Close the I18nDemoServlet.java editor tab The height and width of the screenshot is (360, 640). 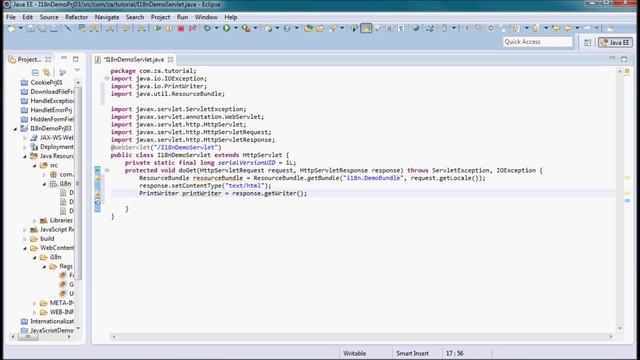[x=170, y=60]
